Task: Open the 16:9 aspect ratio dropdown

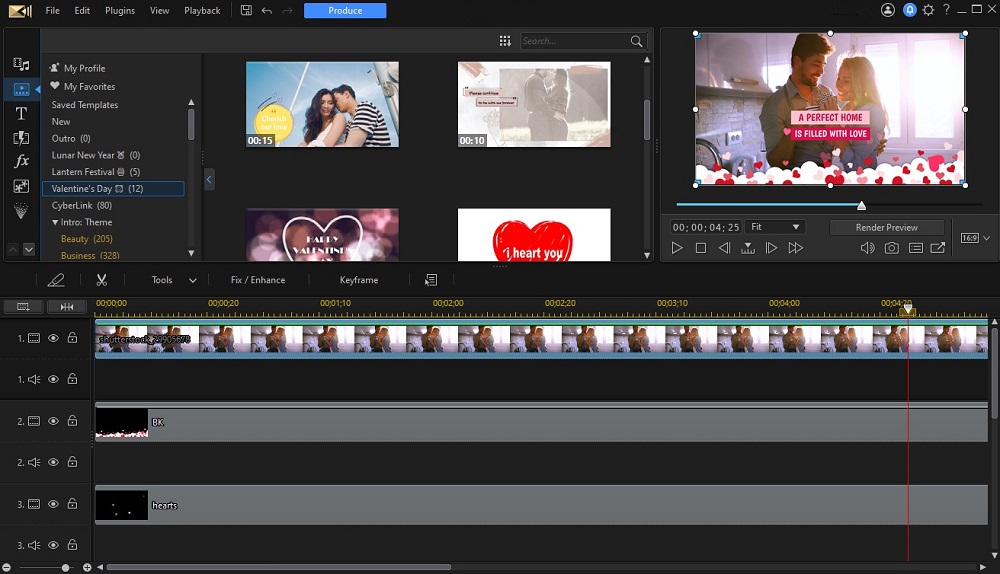Action: coord(975,238)
